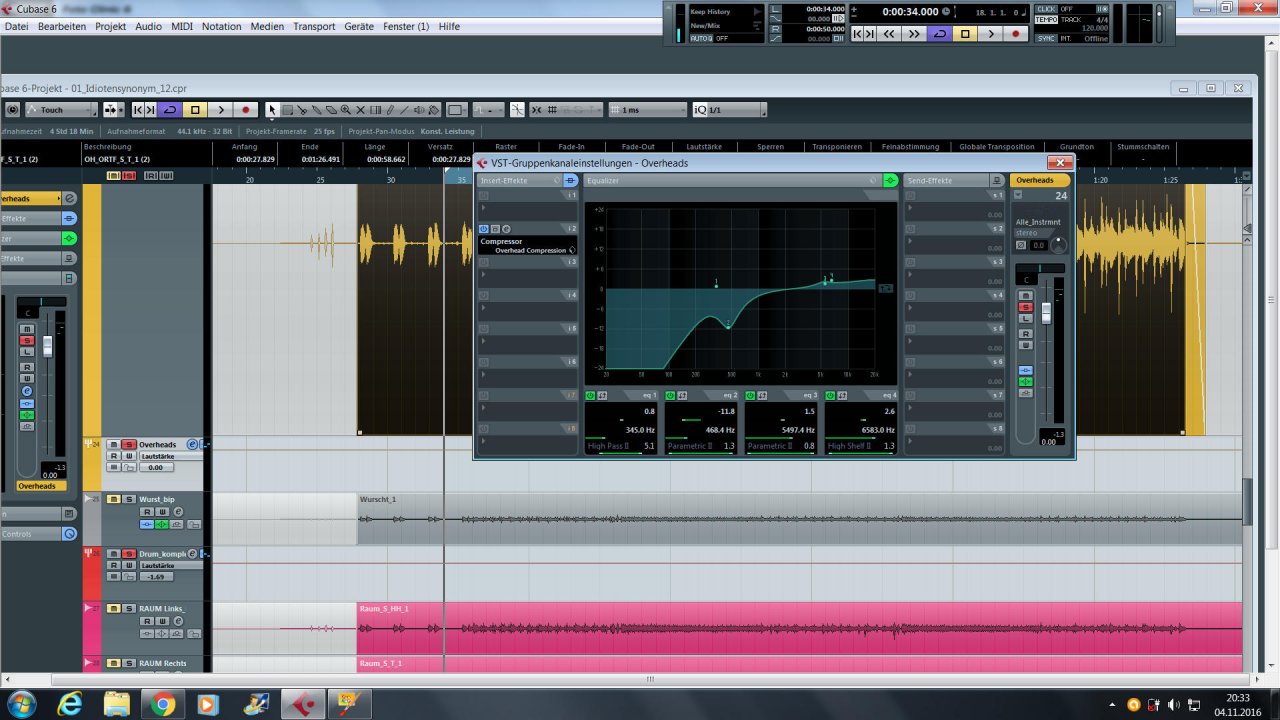Click the input gain knob
The width and height of the screenshot is (1280, 720).
pos(1059,245)
